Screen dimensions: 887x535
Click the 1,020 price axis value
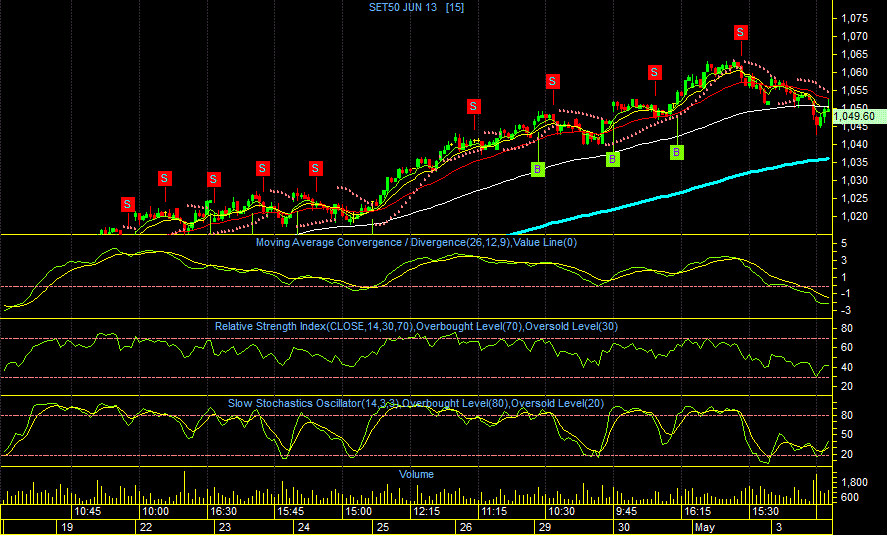(x=854, y=216)
